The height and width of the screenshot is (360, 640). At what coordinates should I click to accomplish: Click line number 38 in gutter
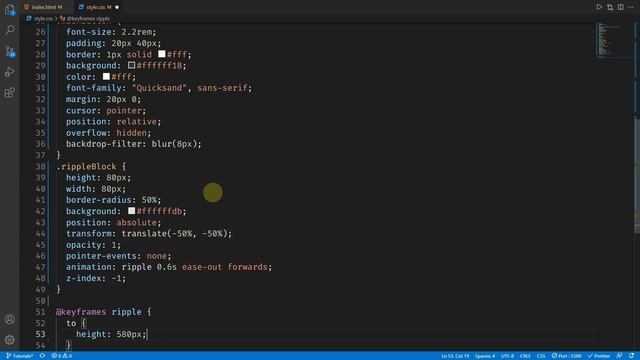click(40, 167)
